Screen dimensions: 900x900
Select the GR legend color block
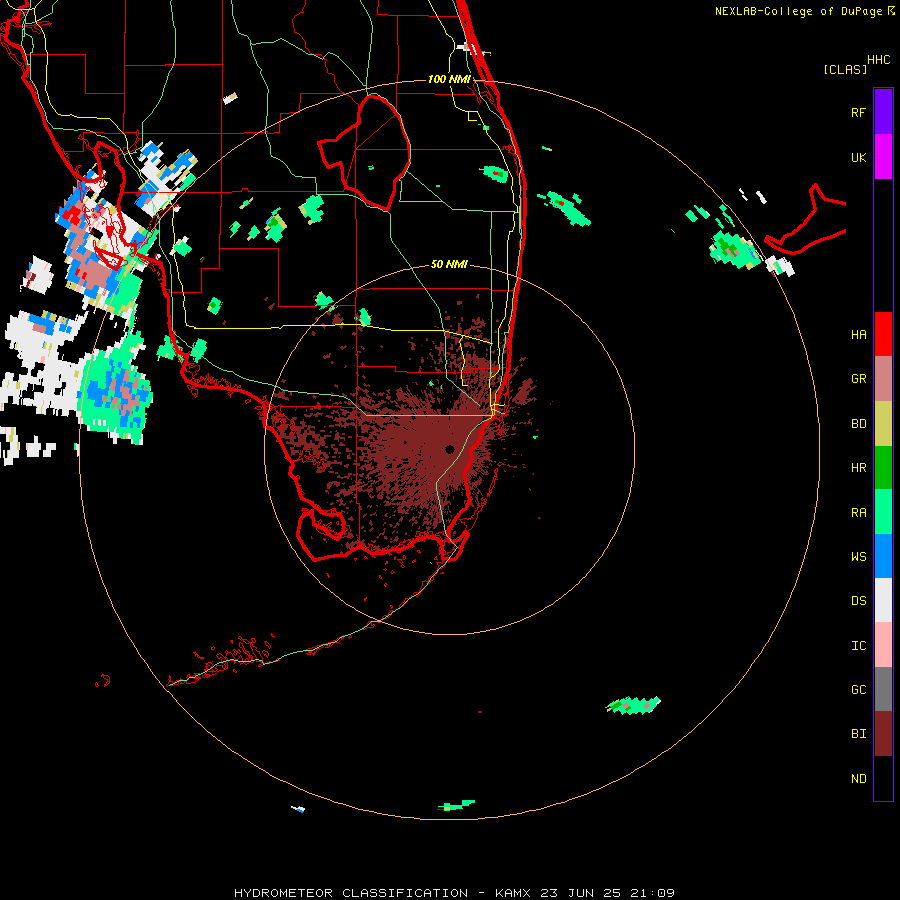click(x=883, y=379)
